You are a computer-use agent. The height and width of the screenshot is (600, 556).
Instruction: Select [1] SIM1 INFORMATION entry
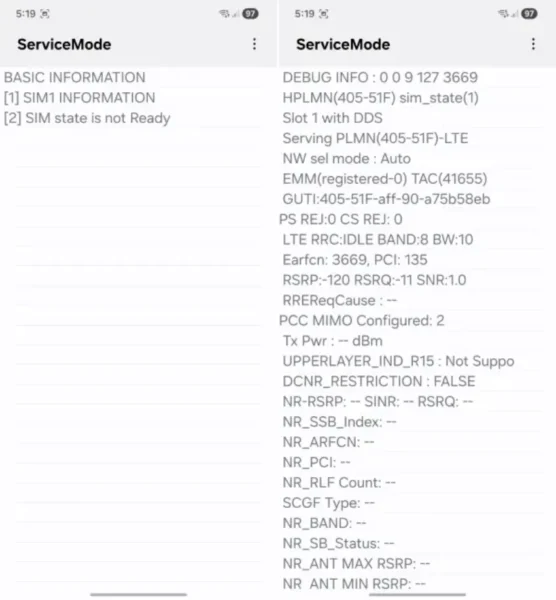[x=80, y=98]
